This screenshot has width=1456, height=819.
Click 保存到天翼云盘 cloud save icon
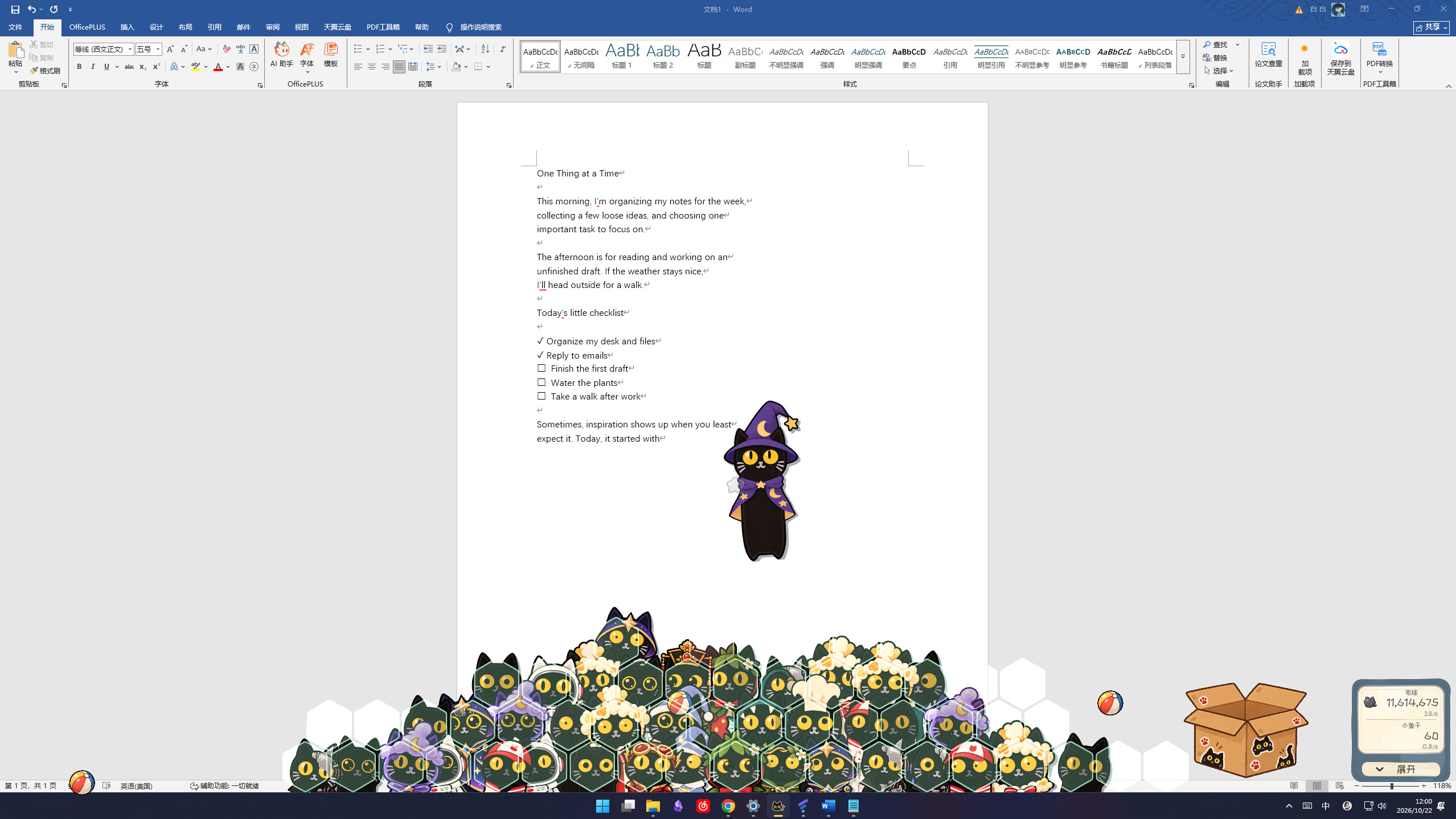[1340, 58]
